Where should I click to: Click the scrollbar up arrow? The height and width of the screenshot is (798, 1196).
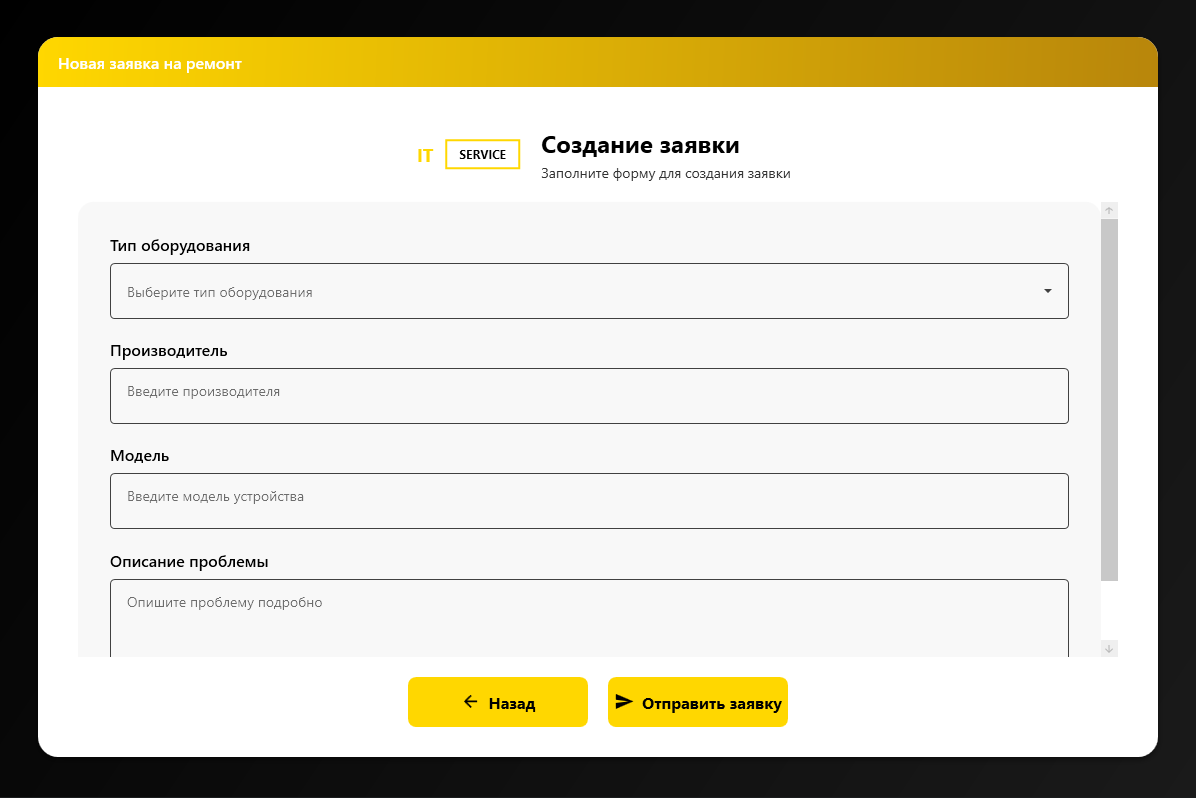pos(1109,209)
